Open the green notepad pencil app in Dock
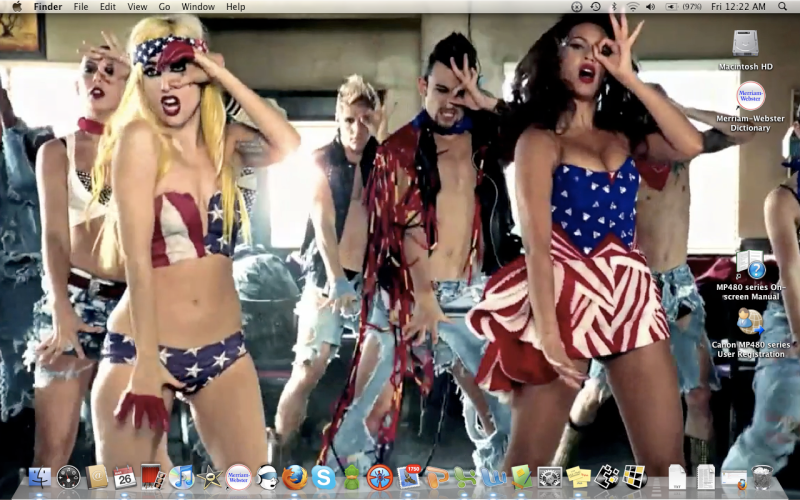 point(521,478)
